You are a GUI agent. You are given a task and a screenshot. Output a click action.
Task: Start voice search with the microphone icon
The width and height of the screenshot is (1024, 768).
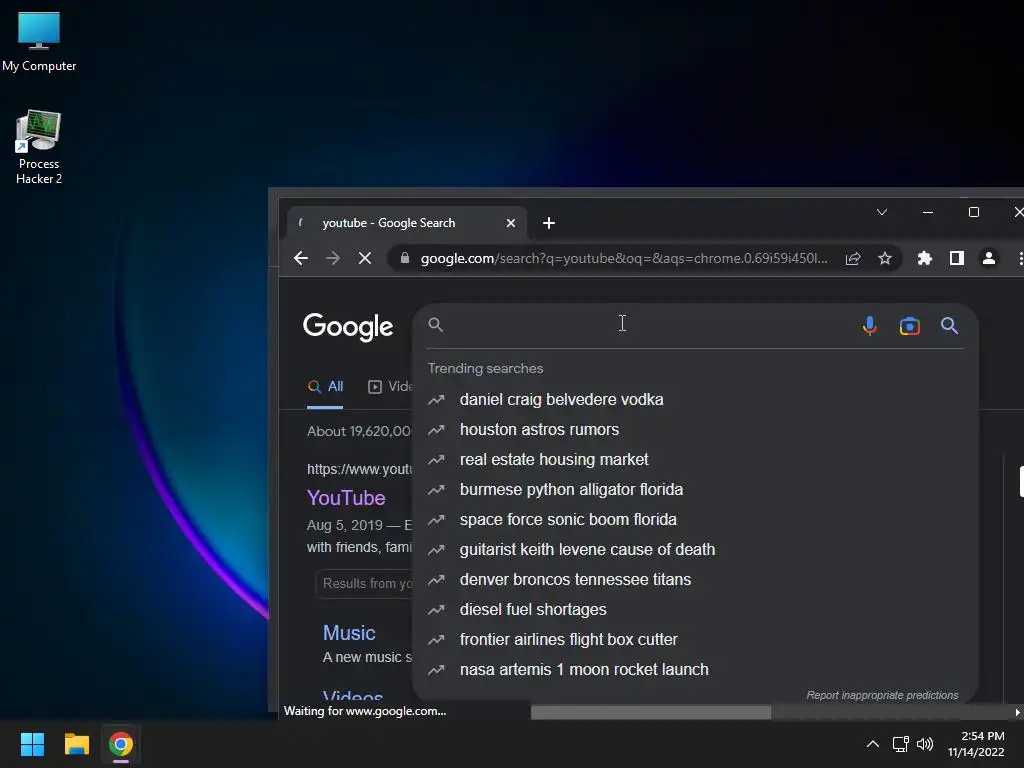[x=869, y=325]
